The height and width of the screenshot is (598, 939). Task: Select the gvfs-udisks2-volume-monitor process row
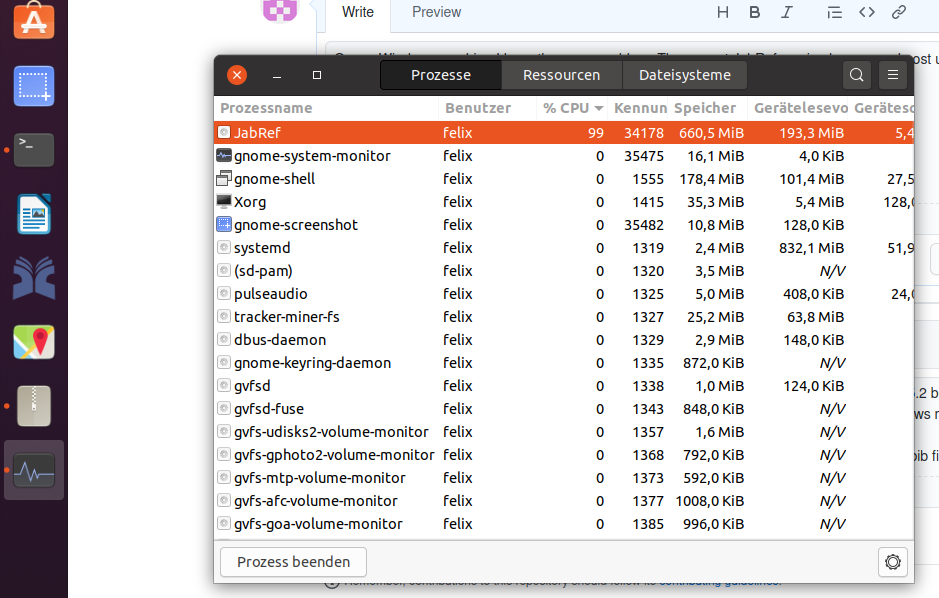click(564, 432)
